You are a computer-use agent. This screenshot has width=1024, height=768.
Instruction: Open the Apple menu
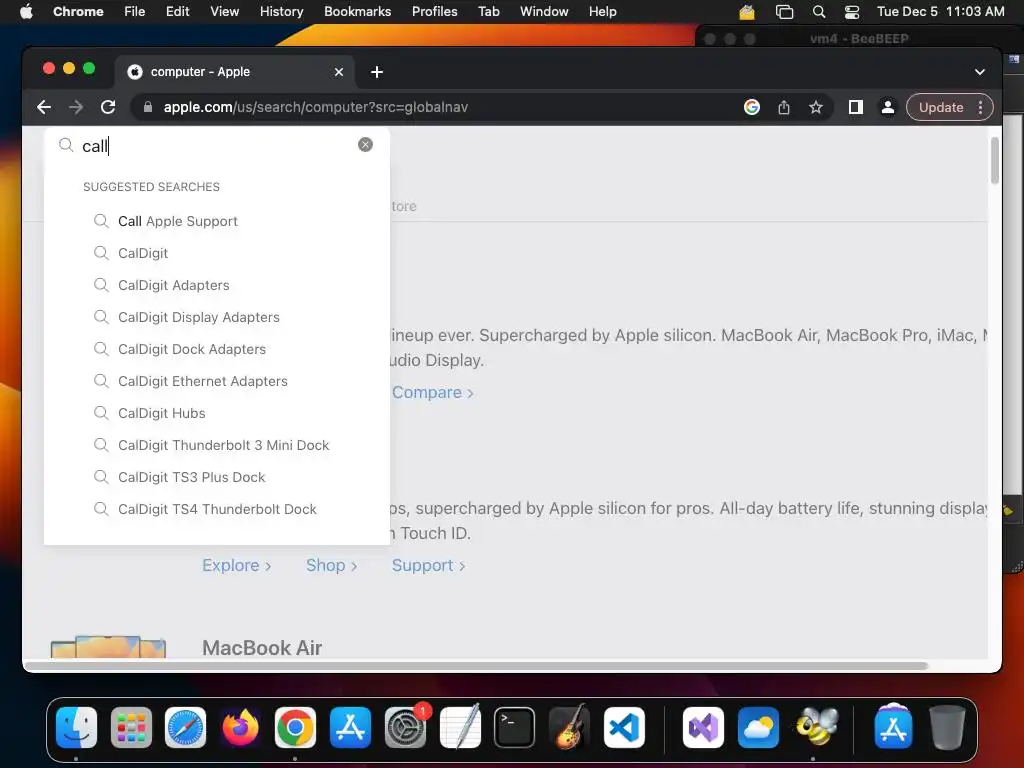point(26,11)
